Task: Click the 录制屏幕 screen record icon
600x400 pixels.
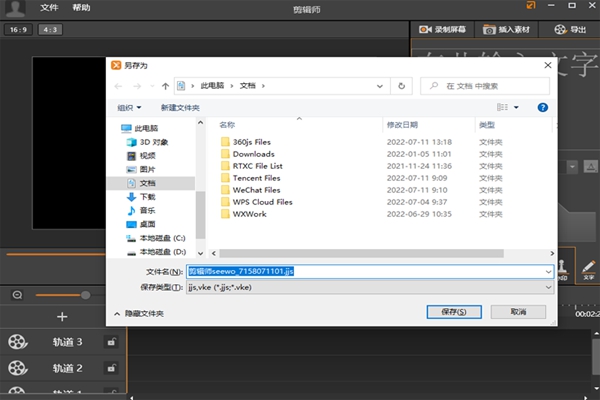Action: (425, 30)
